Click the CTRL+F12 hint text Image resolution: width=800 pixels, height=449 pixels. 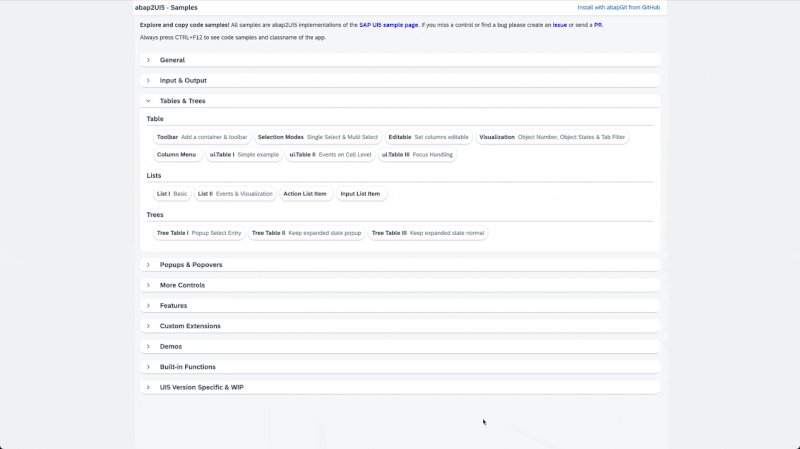pos(233,38)
